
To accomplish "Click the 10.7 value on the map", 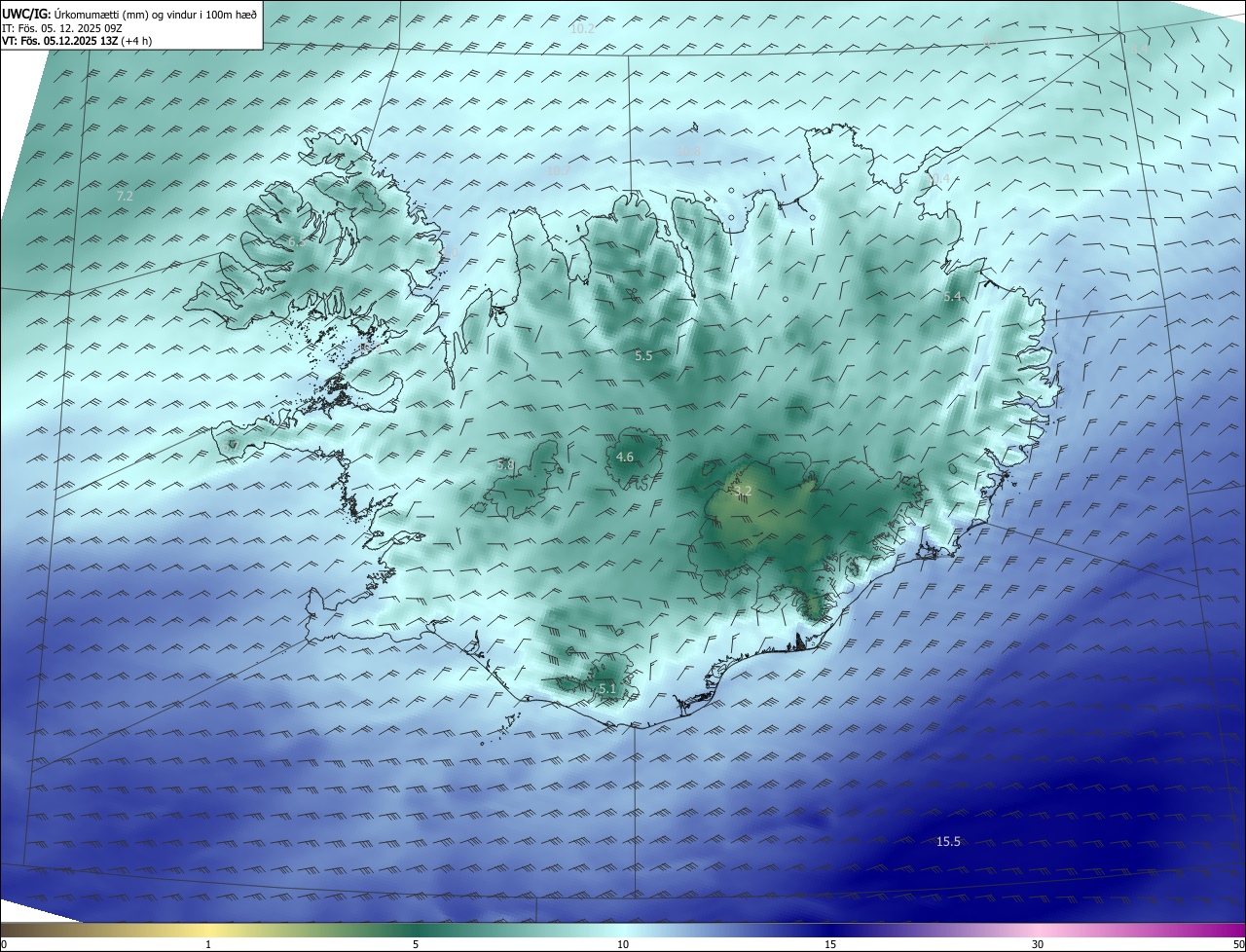I will (x=558, y=170).
